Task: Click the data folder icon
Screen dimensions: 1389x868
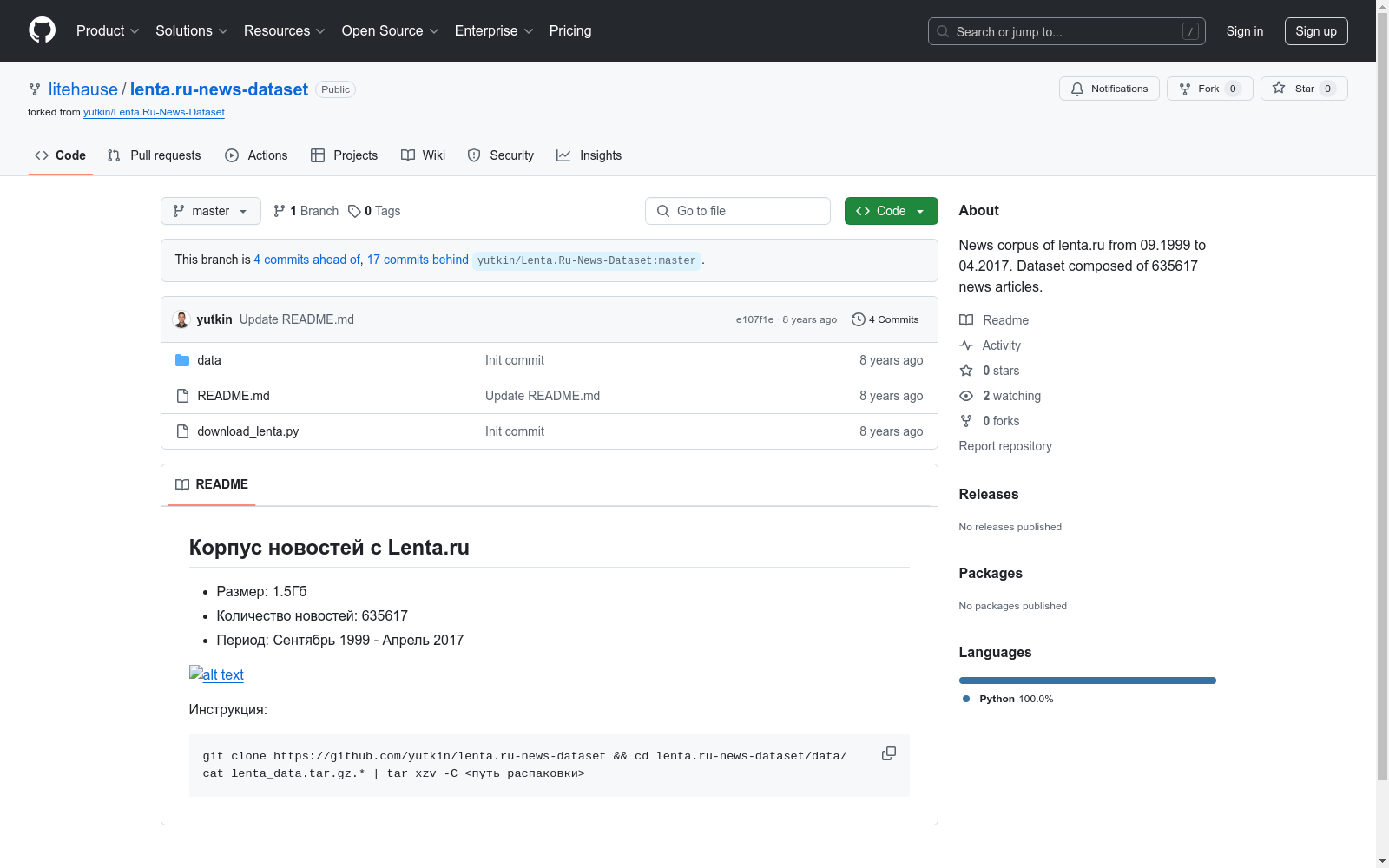Action: pos(182,360)
